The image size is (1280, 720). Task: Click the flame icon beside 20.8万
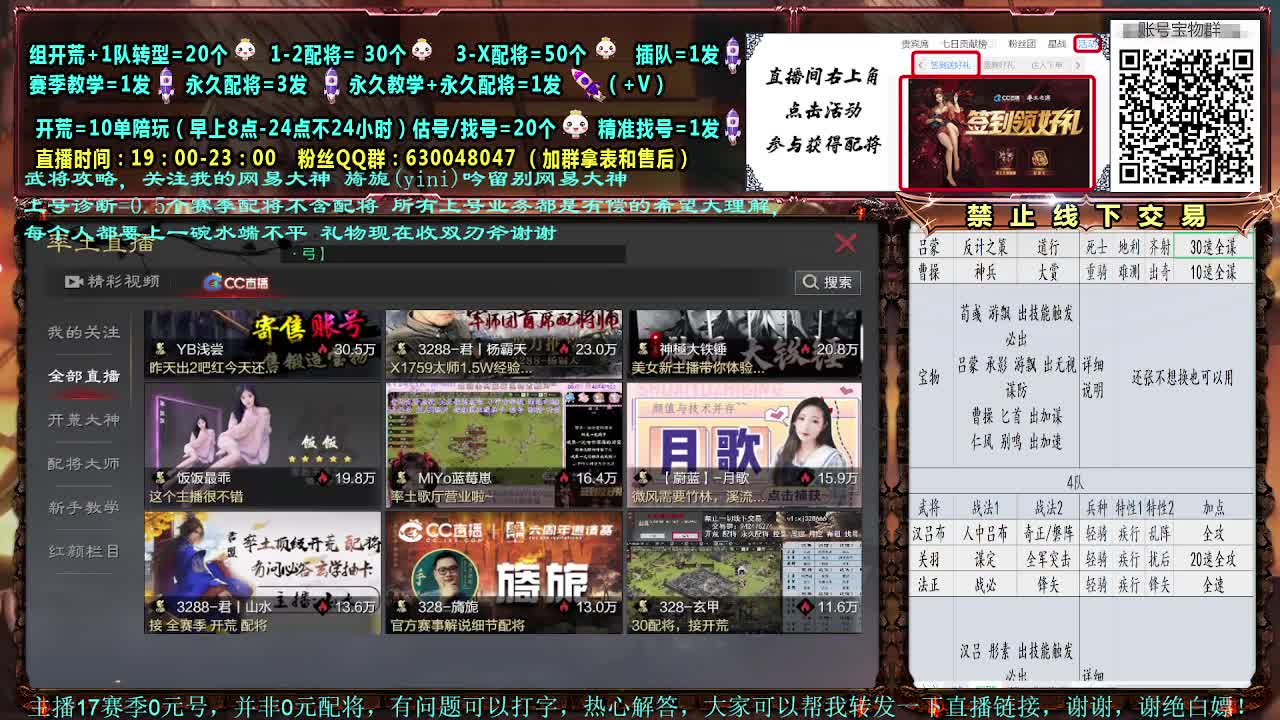pyautogui.click(x=806, y=350)
